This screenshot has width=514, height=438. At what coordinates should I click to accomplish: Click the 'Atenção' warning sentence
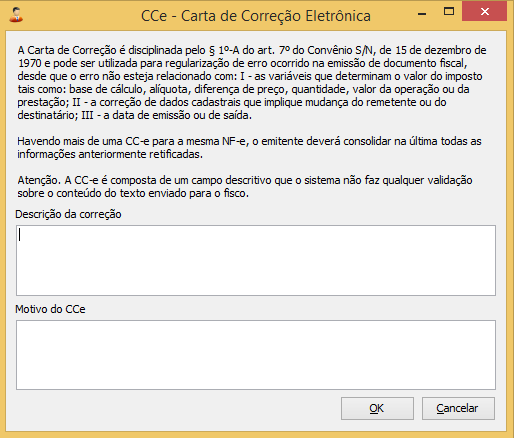click(245, 187)
